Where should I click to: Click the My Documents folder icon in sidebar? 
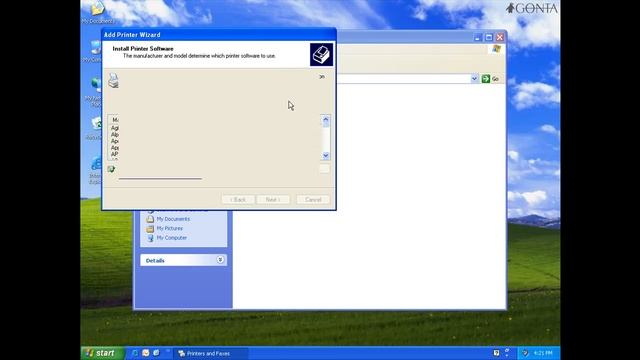150,219
